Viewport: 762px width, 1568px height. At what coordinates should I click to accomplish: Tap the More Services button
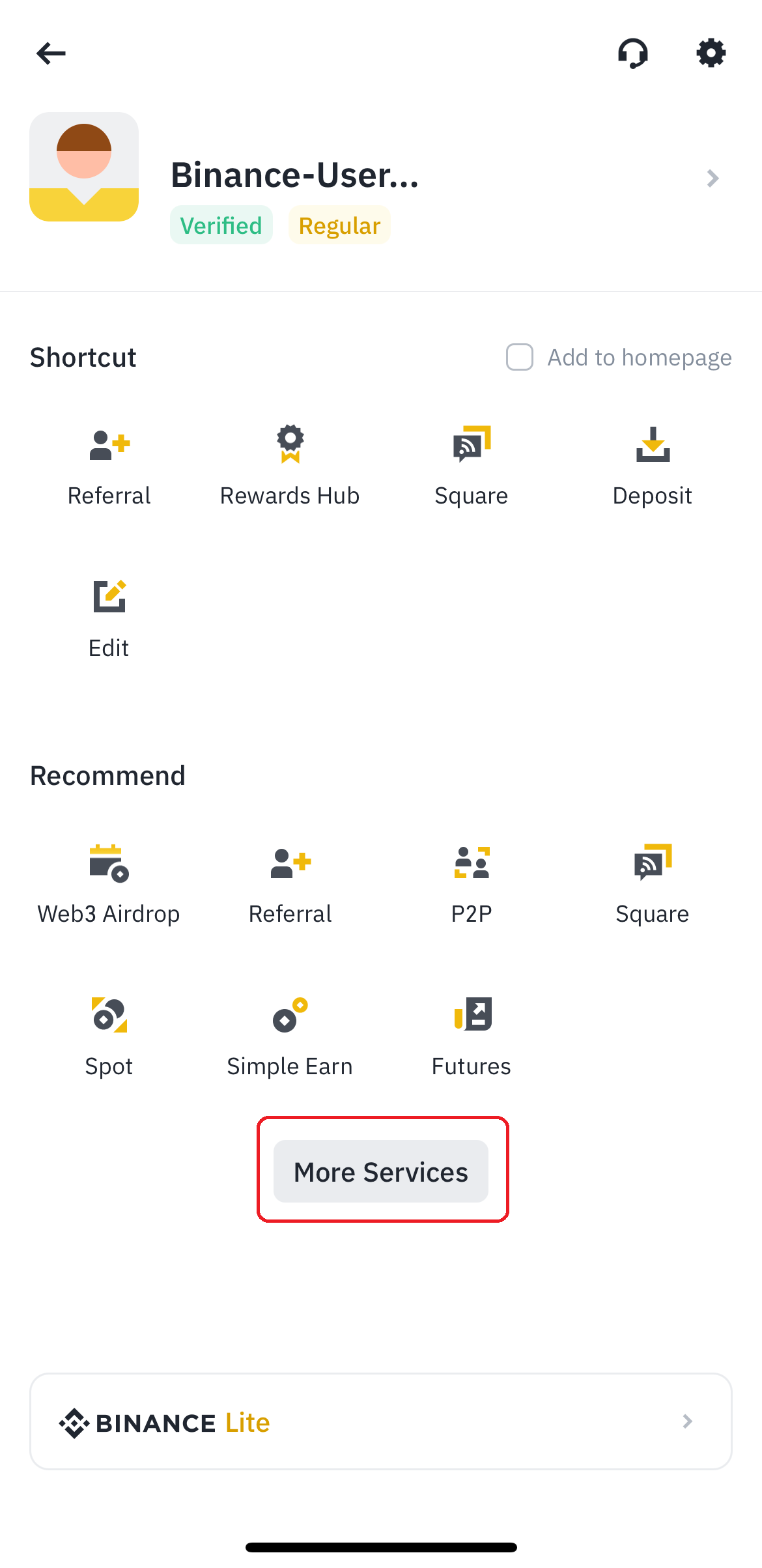[x=381, y=1171]
